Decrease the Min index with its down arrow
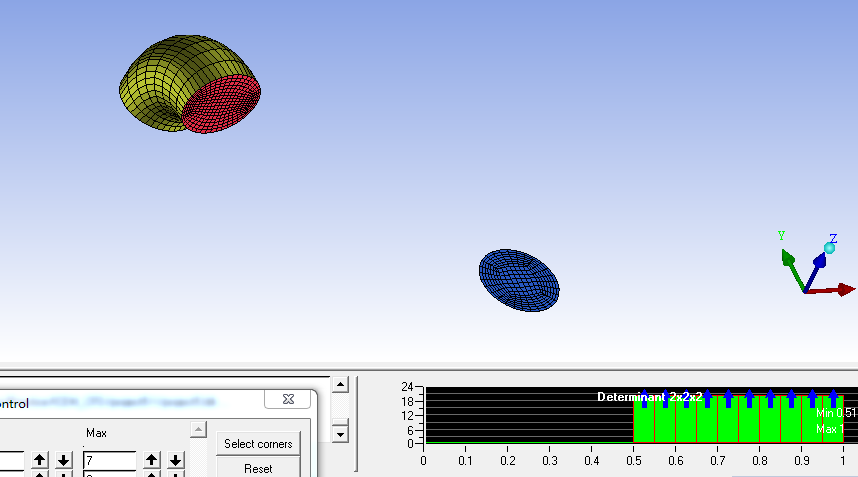 coord(63,460)
